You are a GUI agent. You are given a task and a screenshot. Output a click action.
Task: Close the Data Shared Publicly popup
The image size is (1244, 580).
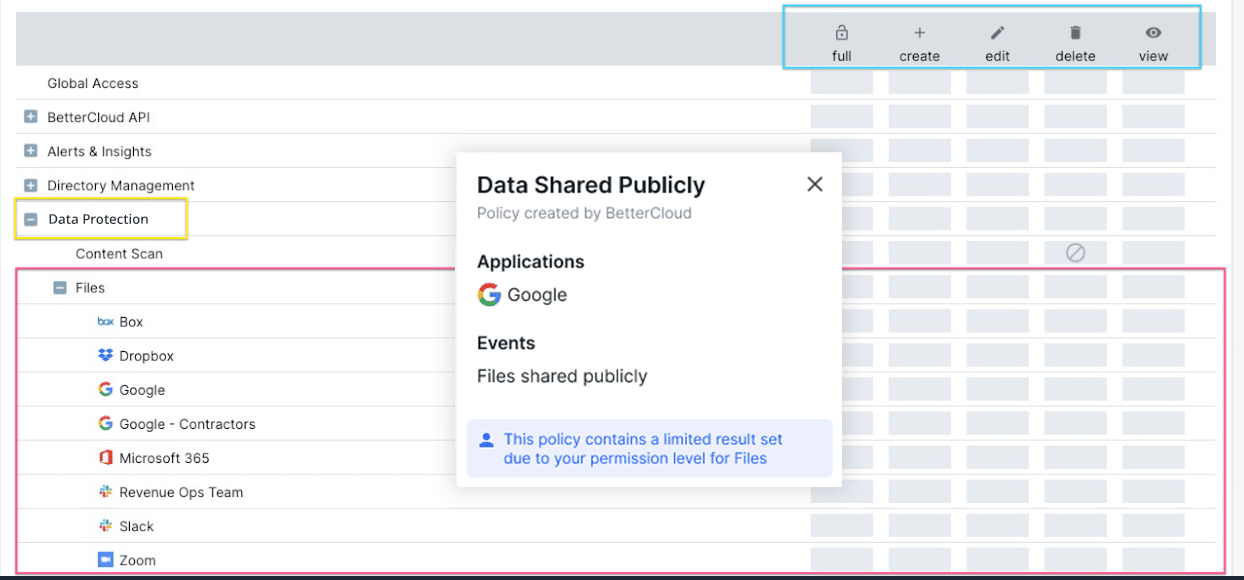[x=815, y=184]
